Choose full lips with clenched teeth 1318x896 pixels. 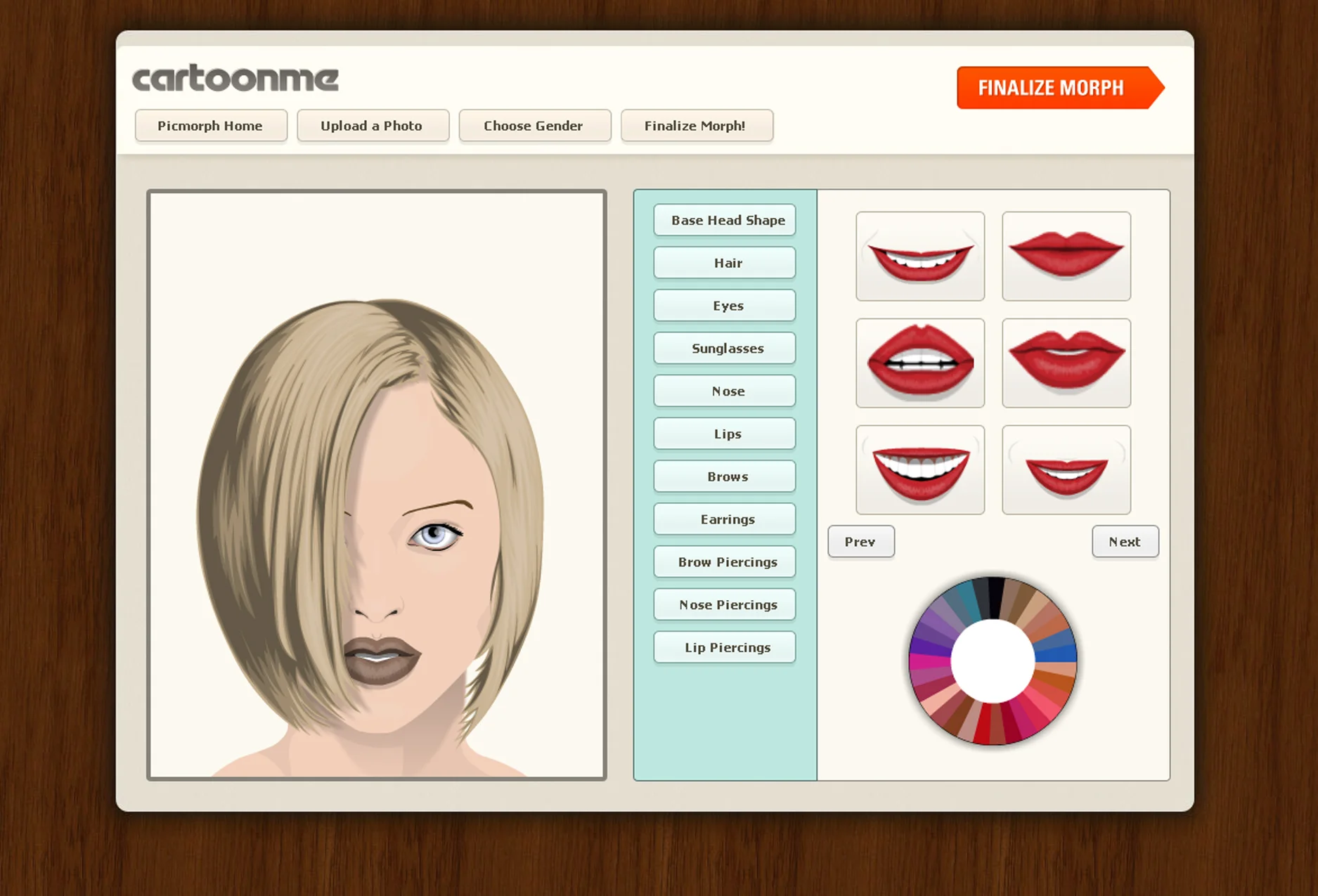click(920, 363)
